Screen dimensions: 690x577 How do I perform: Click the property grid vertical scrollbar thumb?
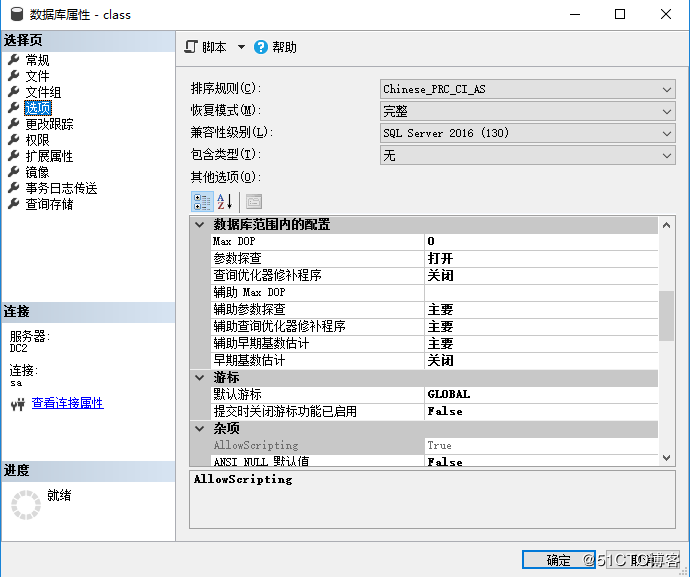click(x=666, y=316)
